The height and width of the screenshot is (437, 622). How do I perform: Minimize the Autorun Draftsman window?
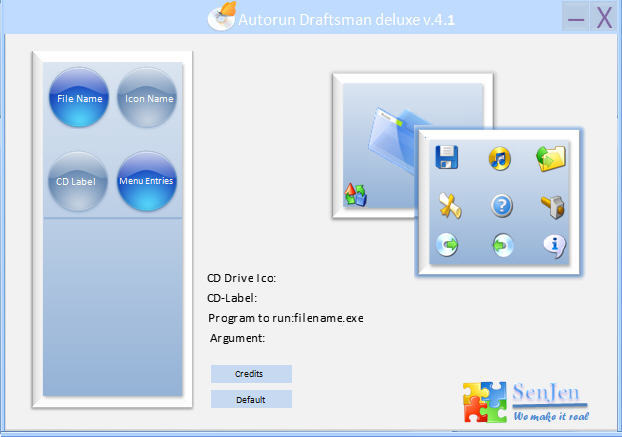tap(575, 17)
